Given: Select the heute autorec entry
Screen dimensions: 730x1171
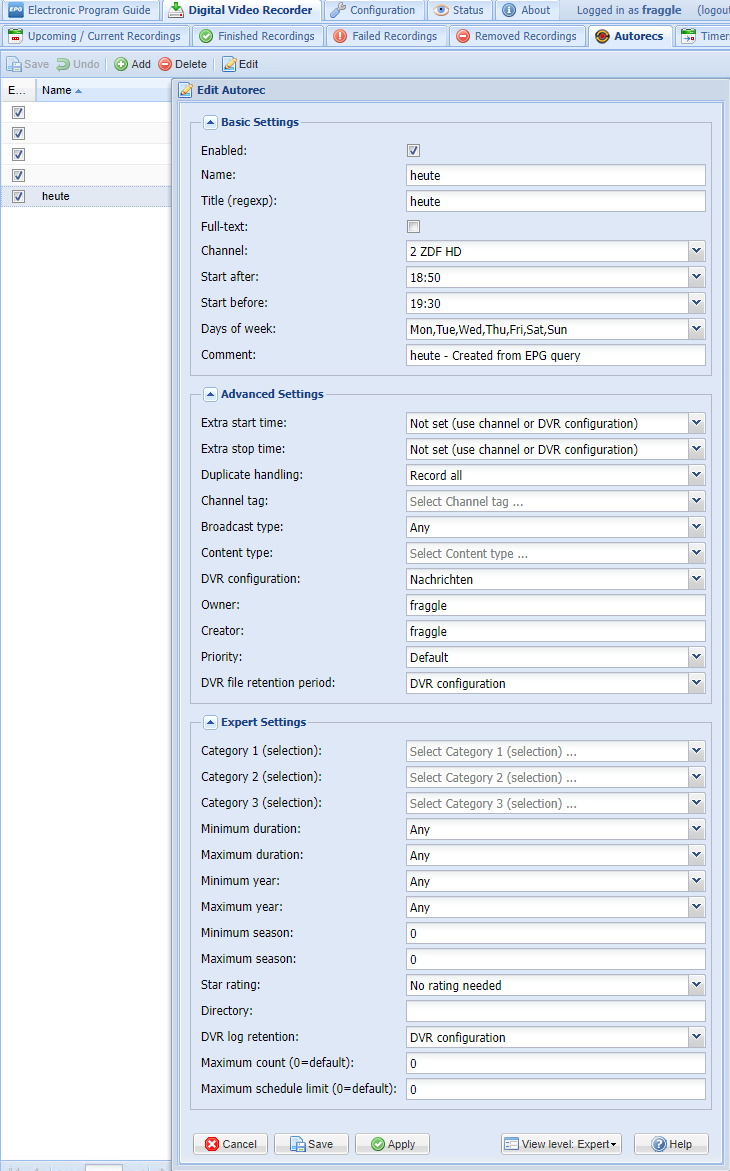Looking at the screenshot, I should click(x=56, y=196).
